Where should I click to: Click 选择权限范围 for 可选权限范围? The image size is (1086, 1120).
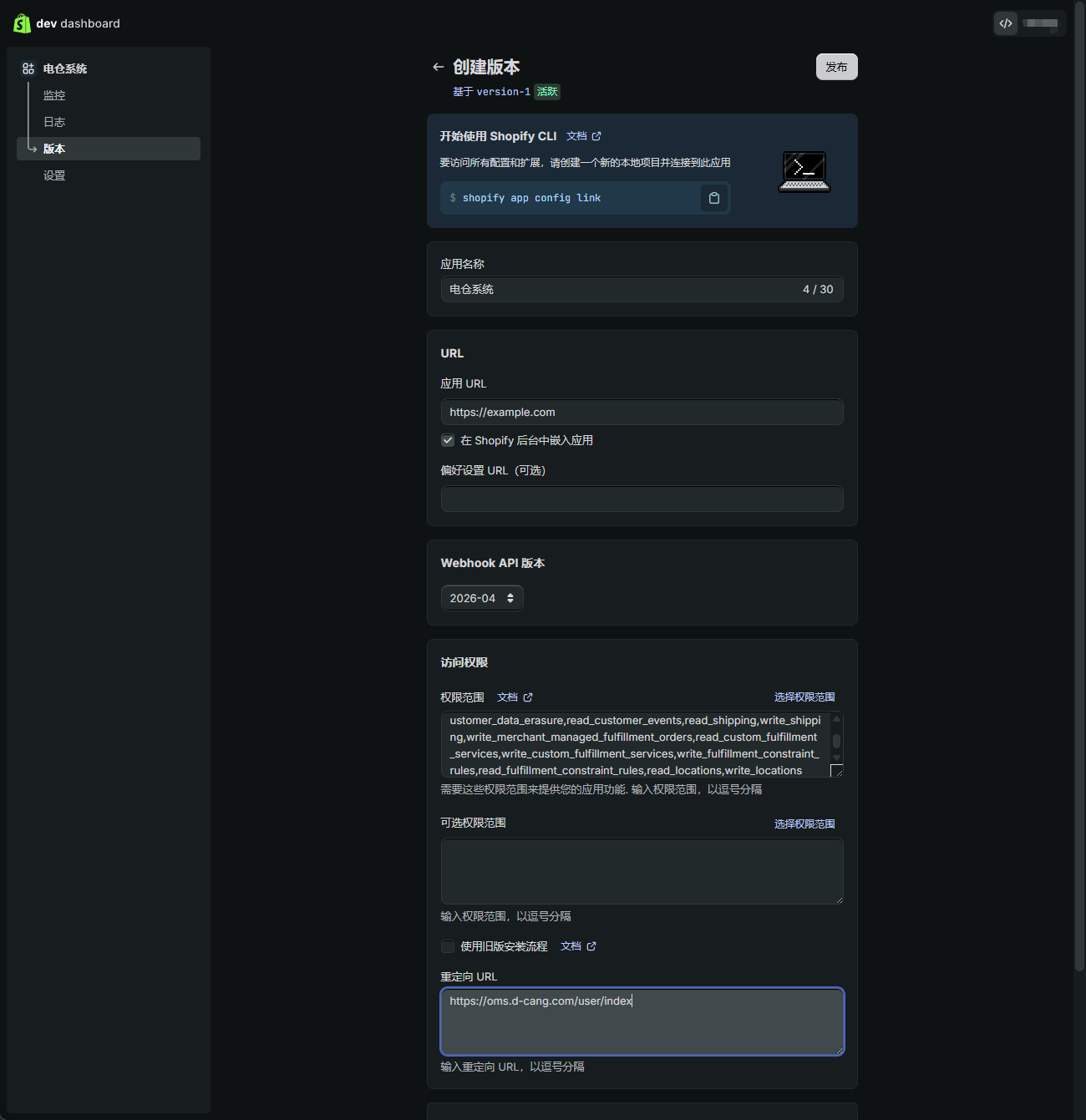pyautogui.click(x=804, y=824)
